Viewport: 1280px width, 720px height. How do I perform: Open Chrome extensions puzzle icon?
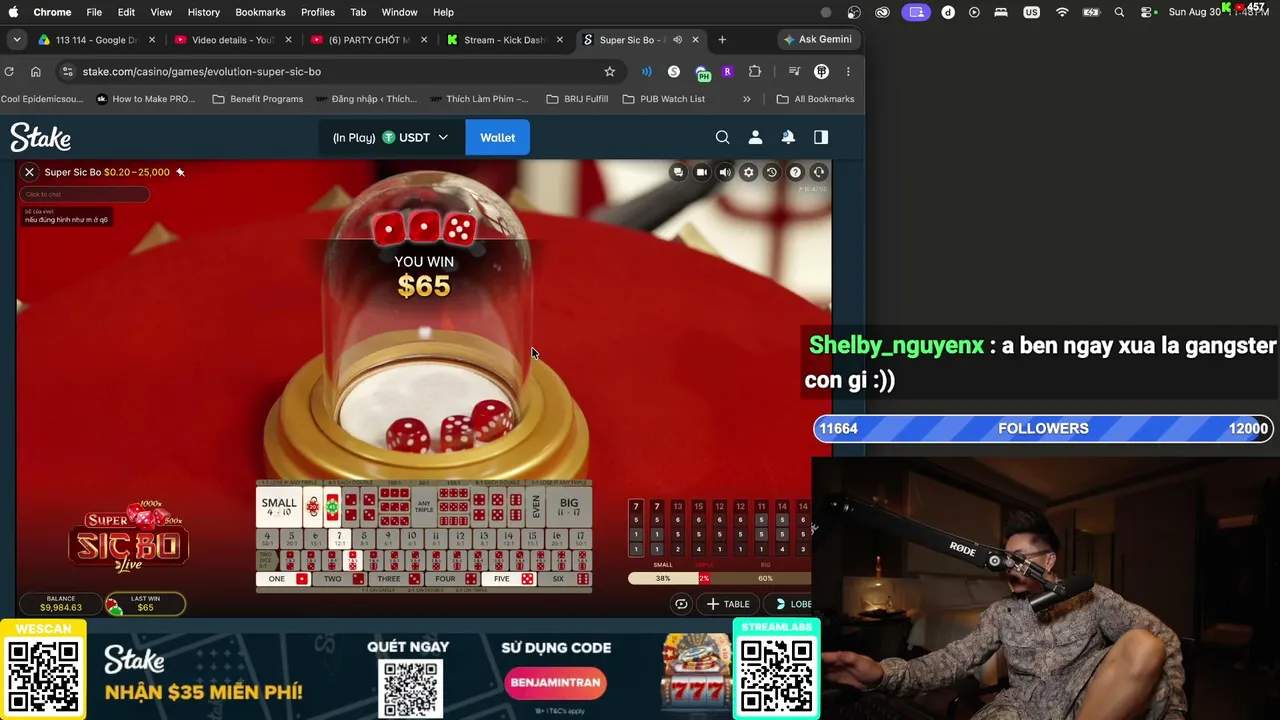755,71
